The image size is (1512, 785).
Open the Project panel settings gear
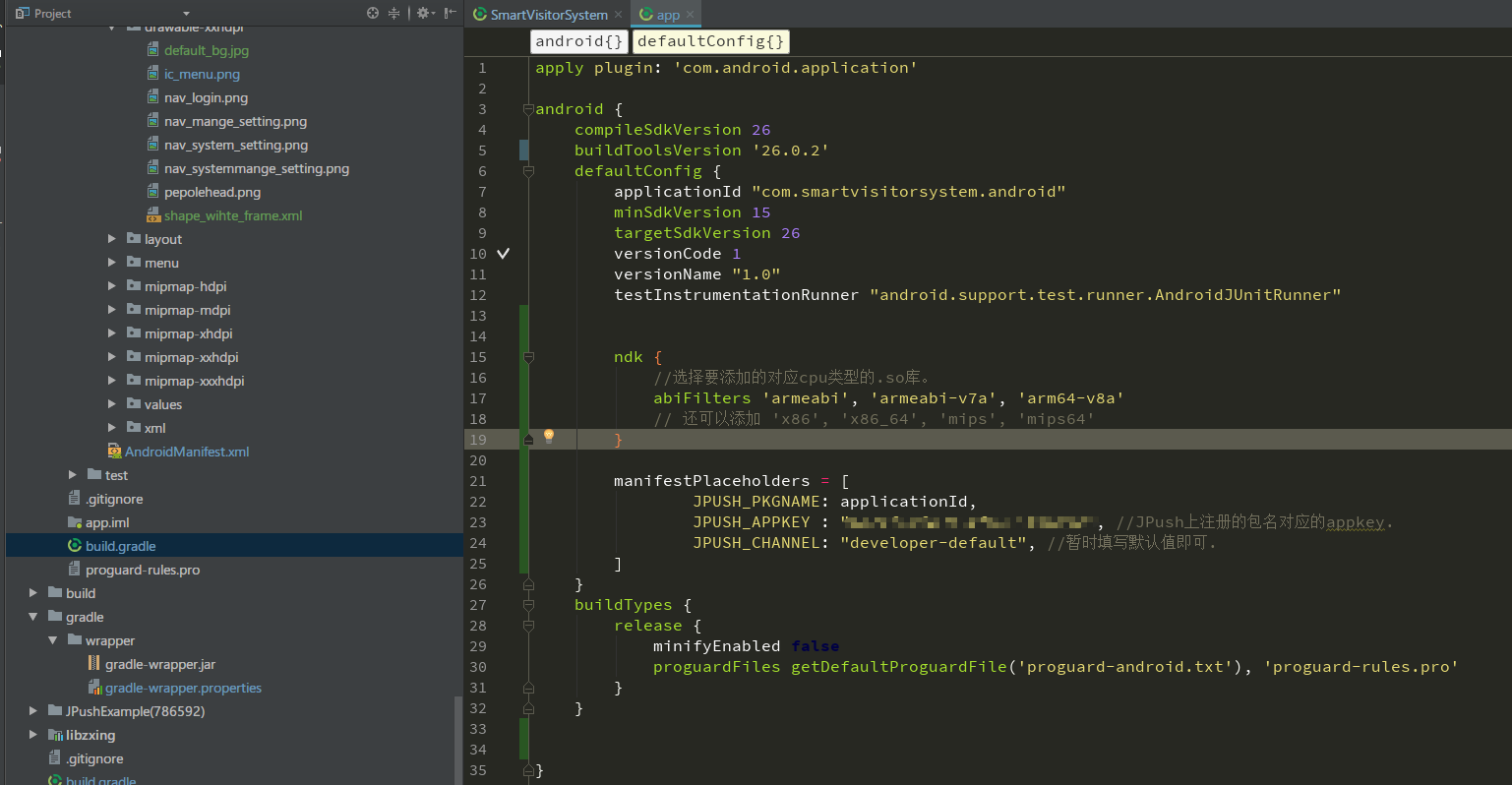425,13
